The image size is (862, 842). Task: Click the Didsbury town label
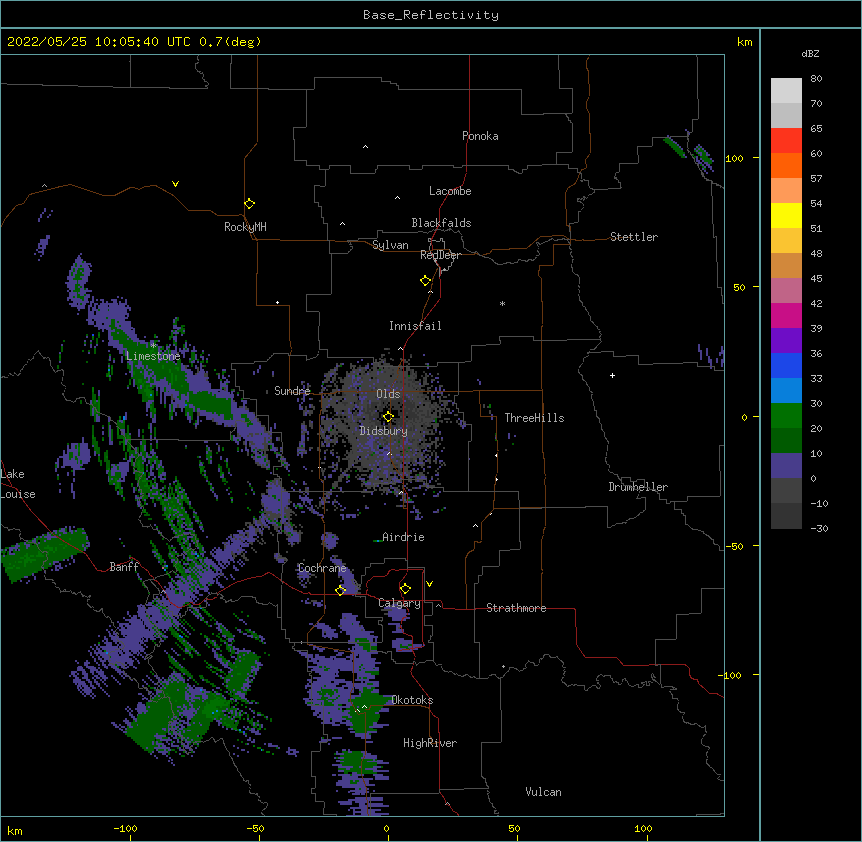[383, 431]
